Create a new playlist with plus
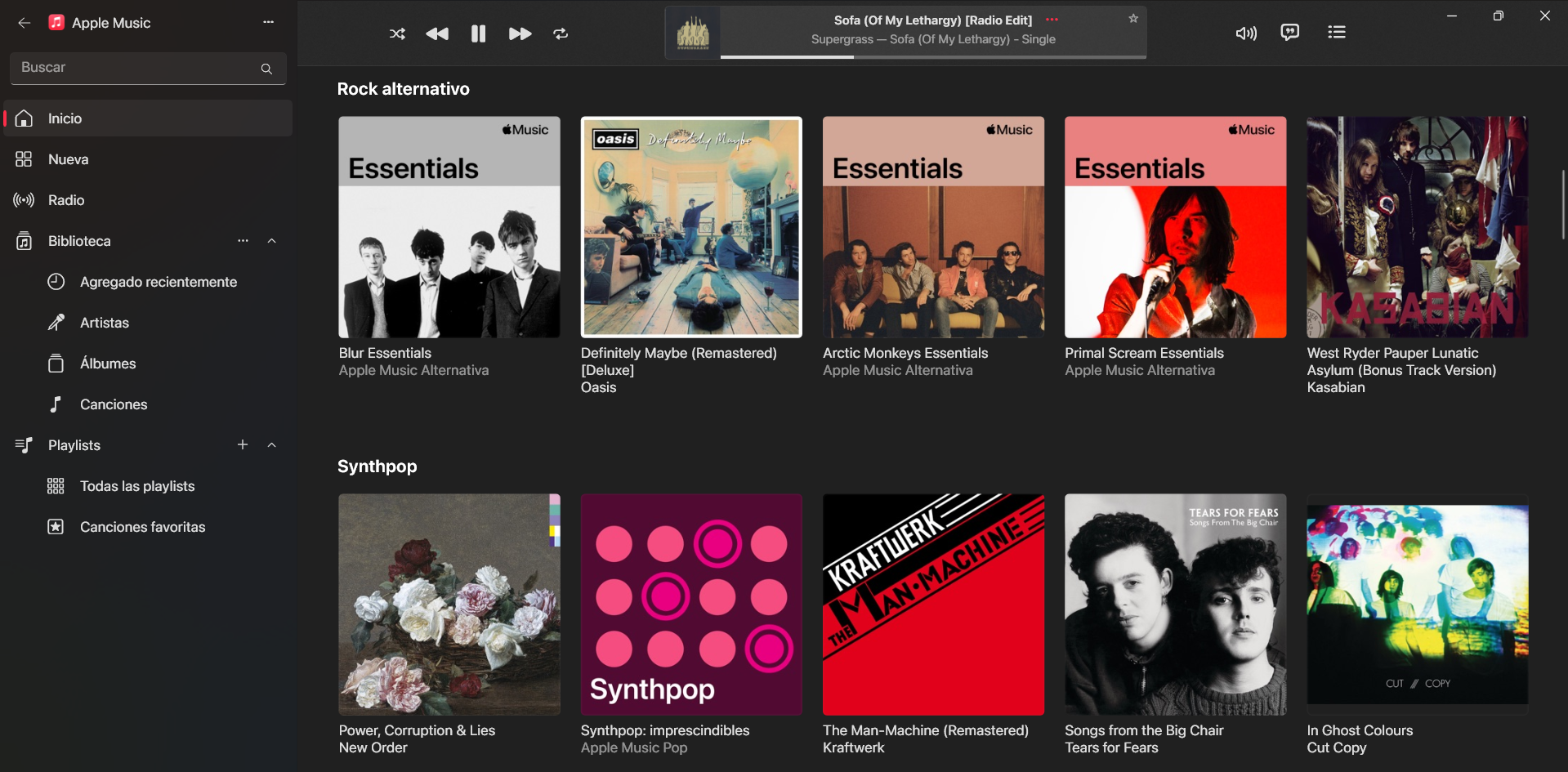This screenshot has height=772, width=1568. click(x=243, y=444)
